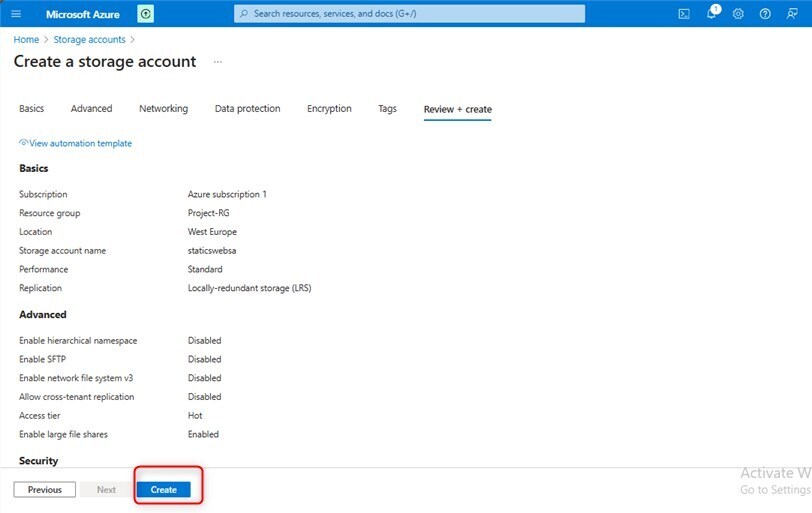This screenshot has height=513, width=812.
Task: Navigate to Storage accounts breadcrumb
Action: point(89,40)
